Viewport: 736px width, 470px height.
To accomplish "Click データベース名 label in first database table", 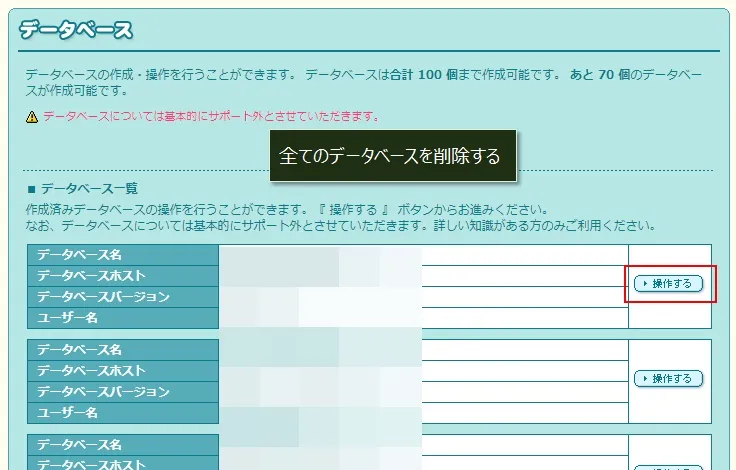I will click(x=79, y=255).
